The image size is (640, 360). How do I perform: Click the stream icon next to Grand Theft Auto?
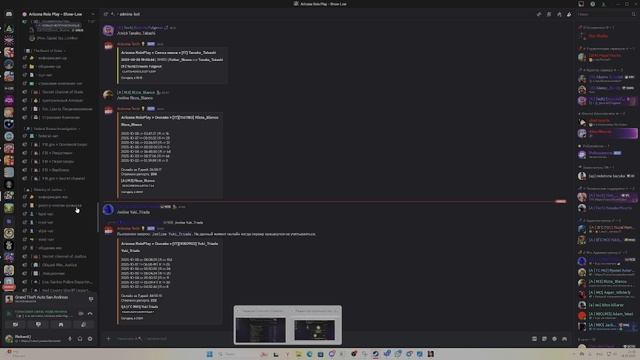point(91,299)
